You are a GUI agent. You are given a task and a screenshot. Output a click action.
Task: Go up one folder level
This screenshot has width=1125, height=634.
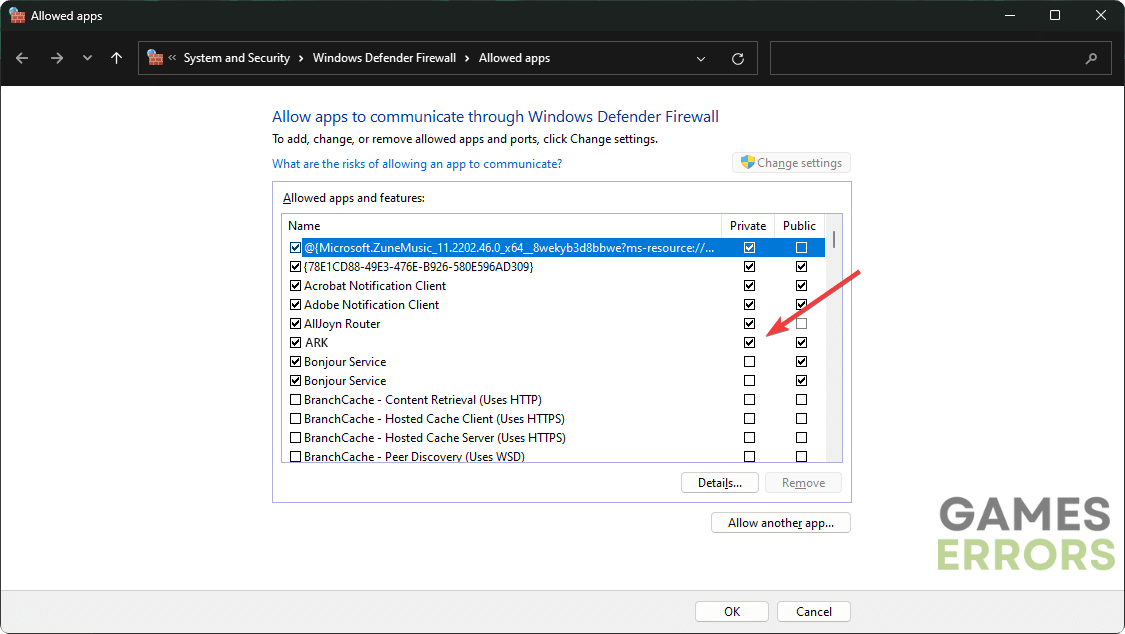click(x=117, y=58)
